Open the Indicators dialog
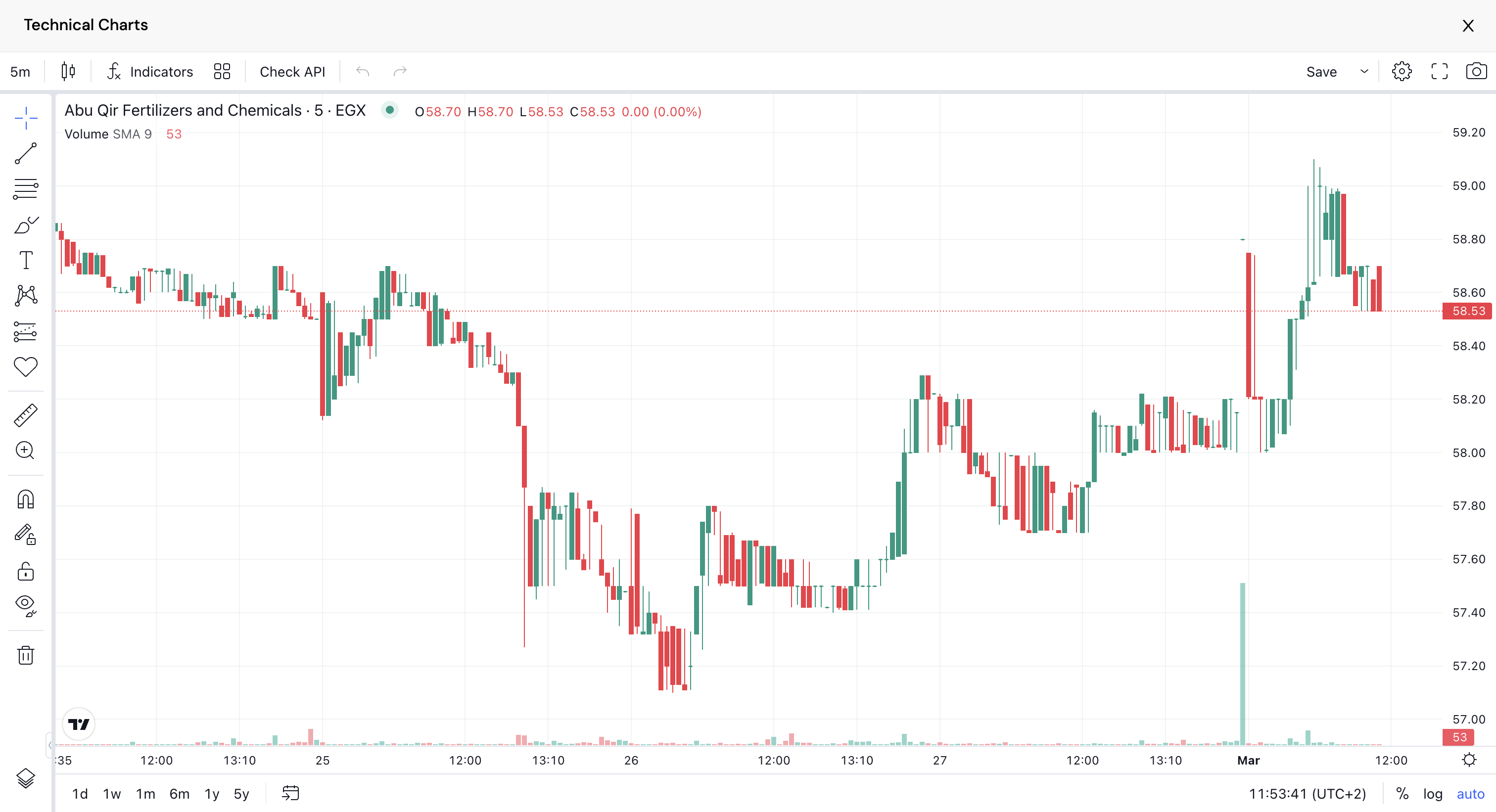 pyautogui.click(x=150, y=71)
